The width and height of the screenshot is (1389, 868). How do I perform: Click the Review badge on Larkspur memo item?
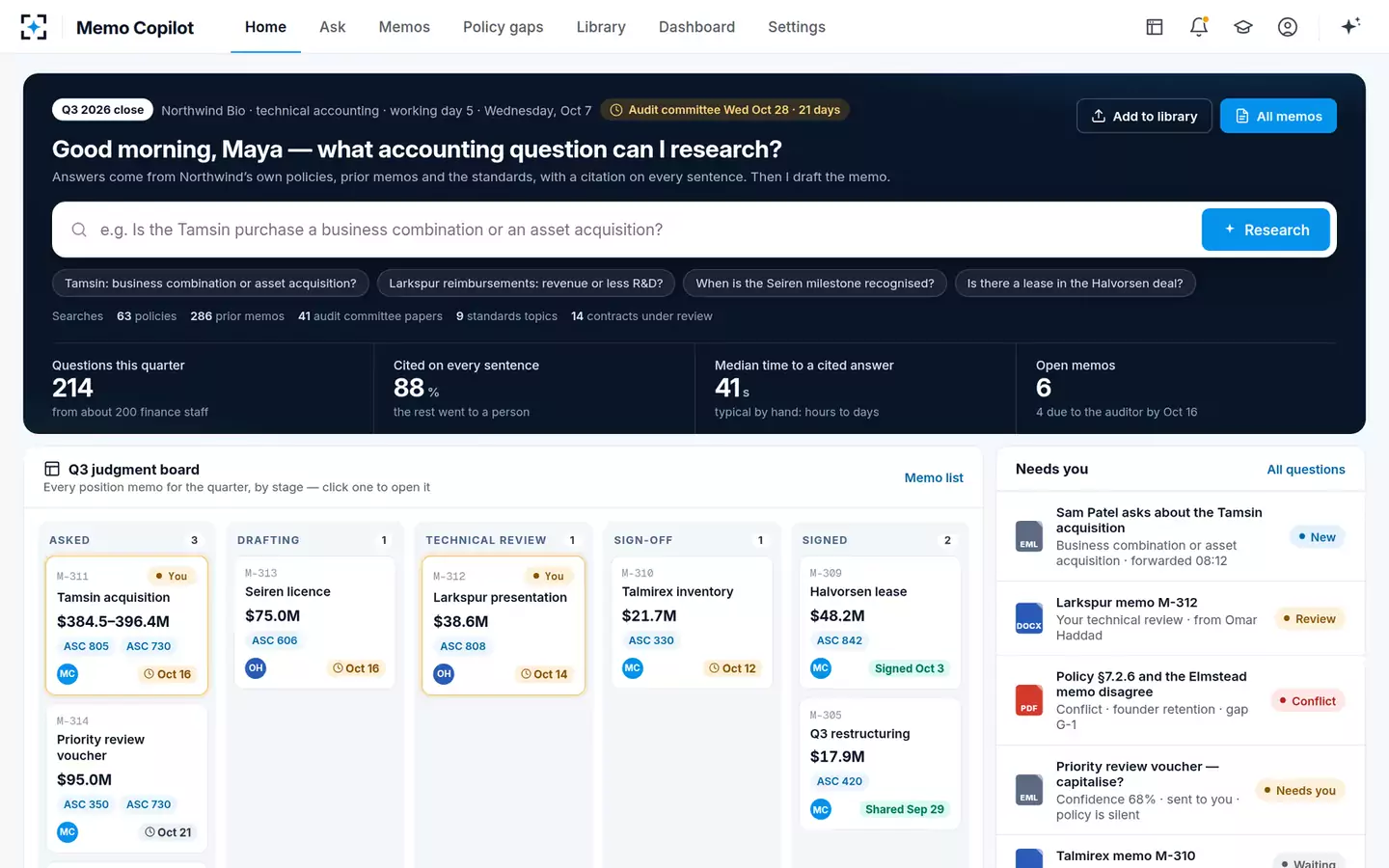tap(1309, 619)
